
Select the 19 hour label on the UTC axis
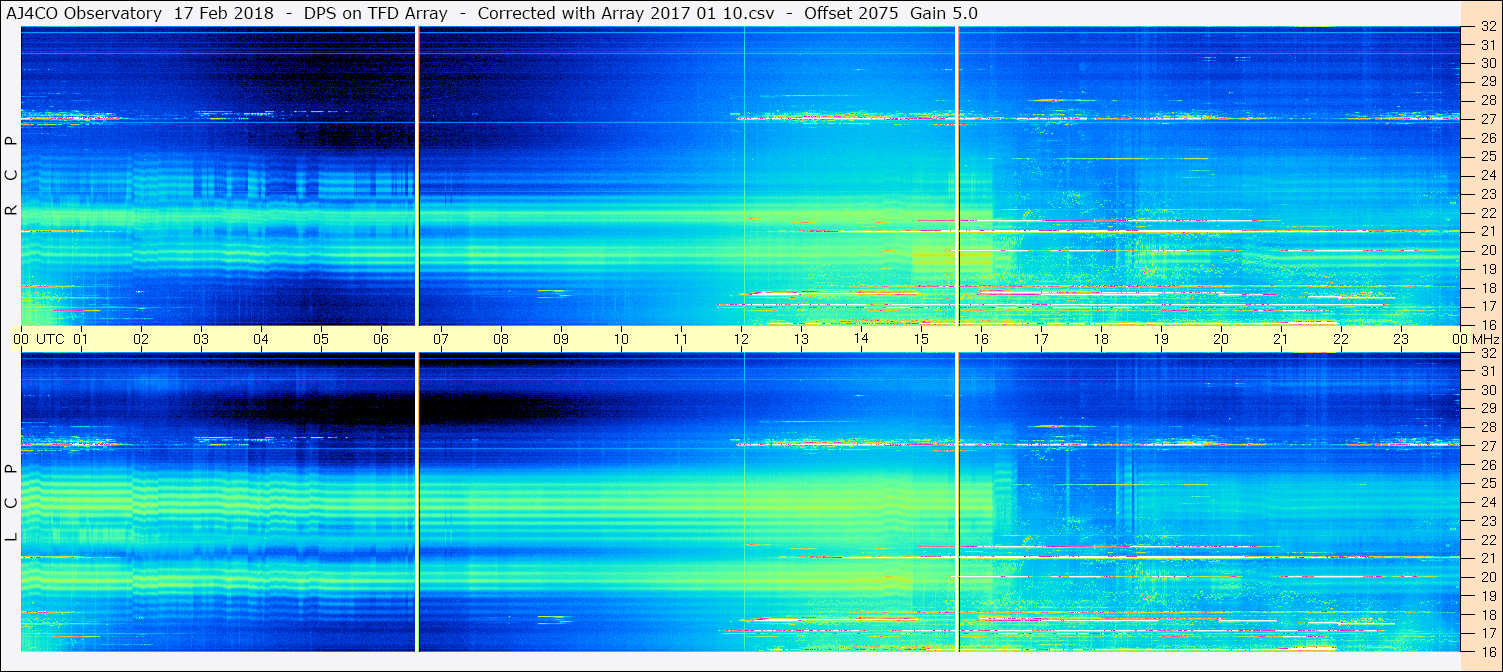[x=1161, y=339]
